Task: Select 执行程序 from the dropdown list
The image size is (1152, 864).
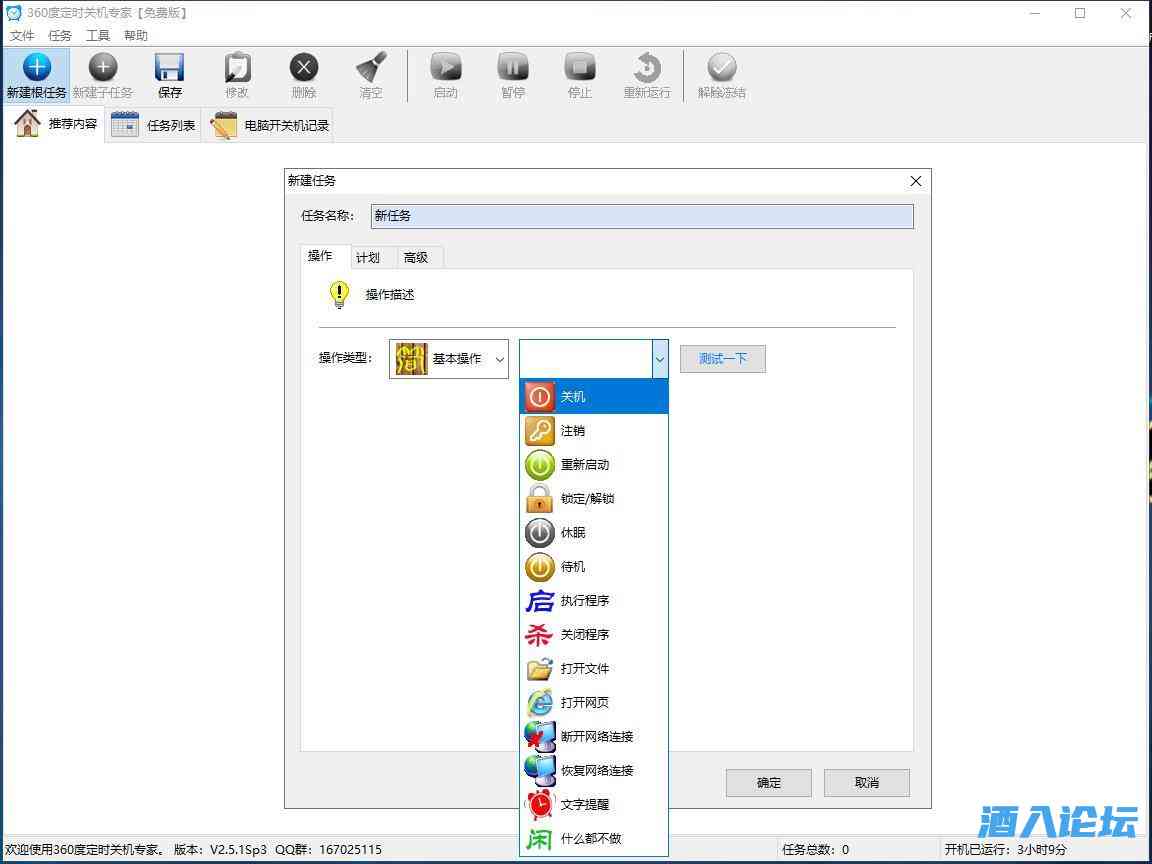Action: (x=594, y=601)
